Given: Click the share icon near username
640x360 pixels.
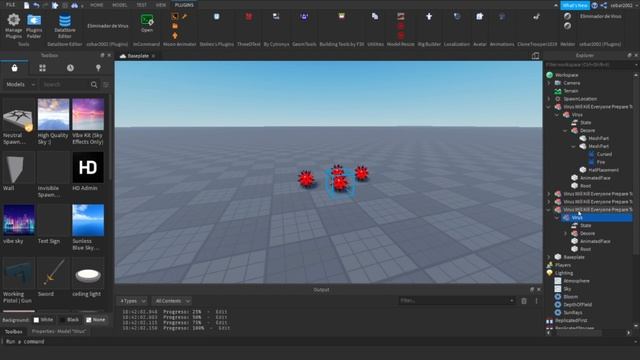Looking at the screenshot, I should [604, 5].
